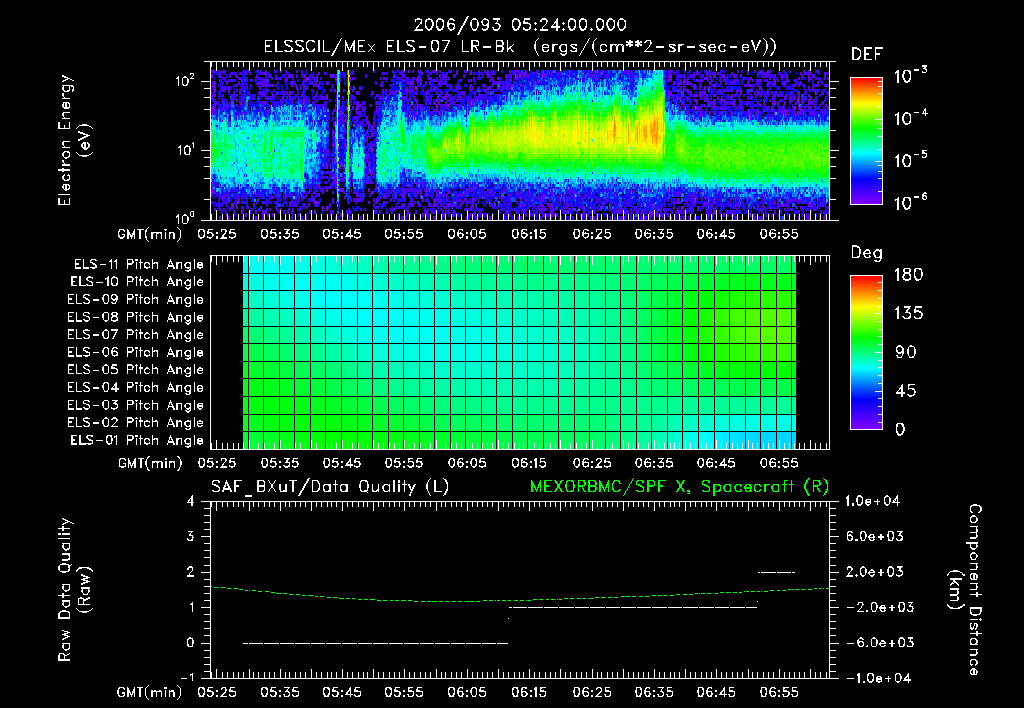Click the 'ELS-04 Pitch Angle' row label
The height and width of the screenshot is (708, 1024).
pos(136,388)
